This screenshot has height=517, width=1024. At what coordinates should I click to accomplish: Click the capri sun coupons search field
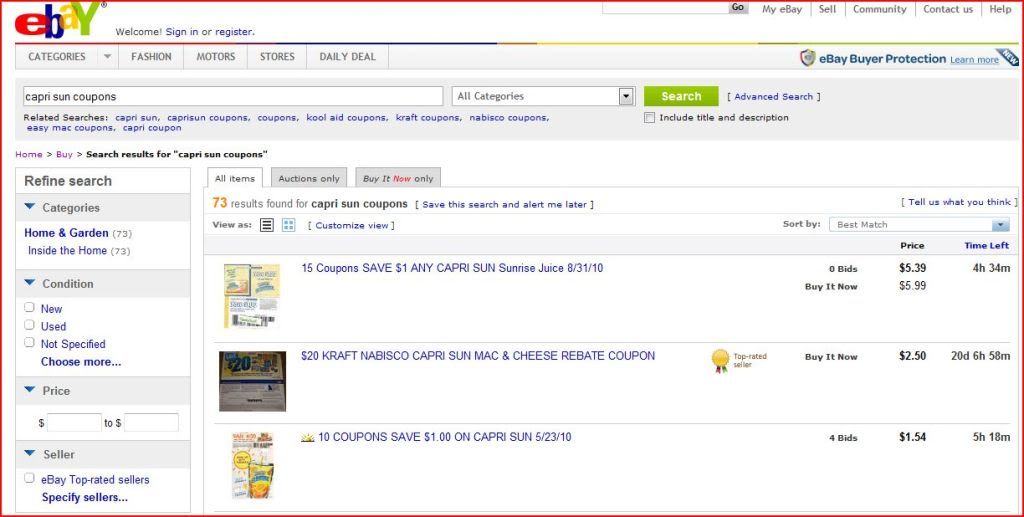coord(232,96)
